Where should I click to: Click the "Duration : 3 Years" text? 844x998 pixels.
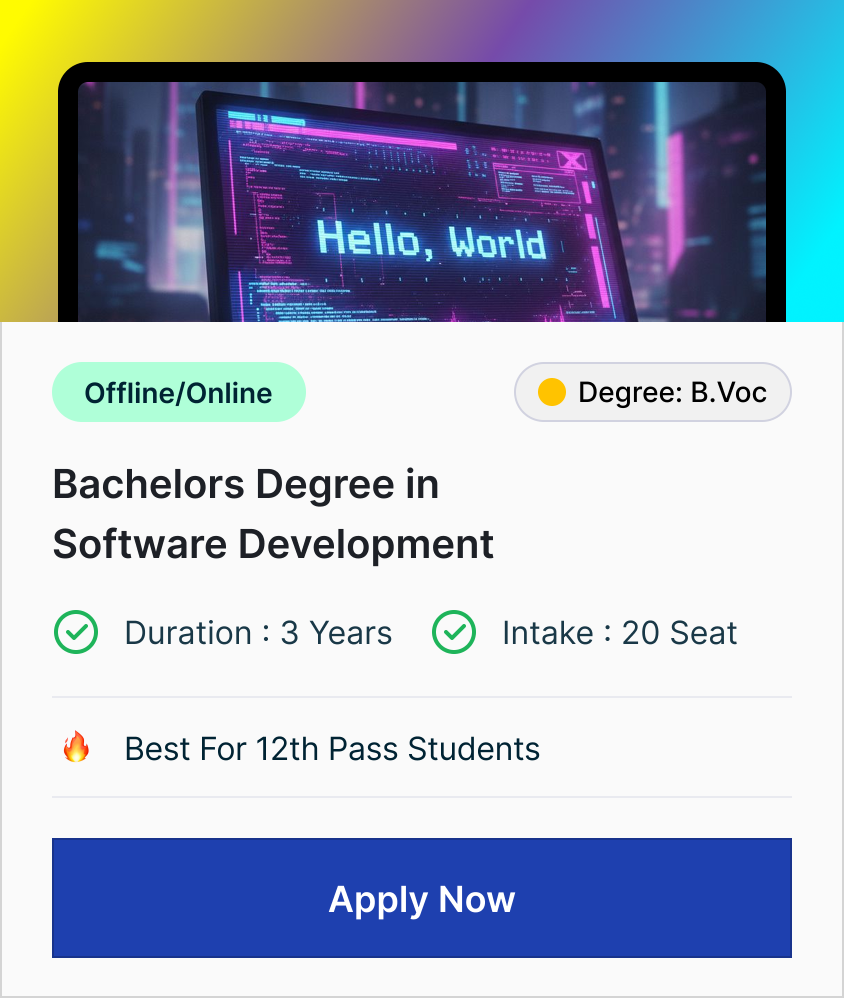point(258,633)
